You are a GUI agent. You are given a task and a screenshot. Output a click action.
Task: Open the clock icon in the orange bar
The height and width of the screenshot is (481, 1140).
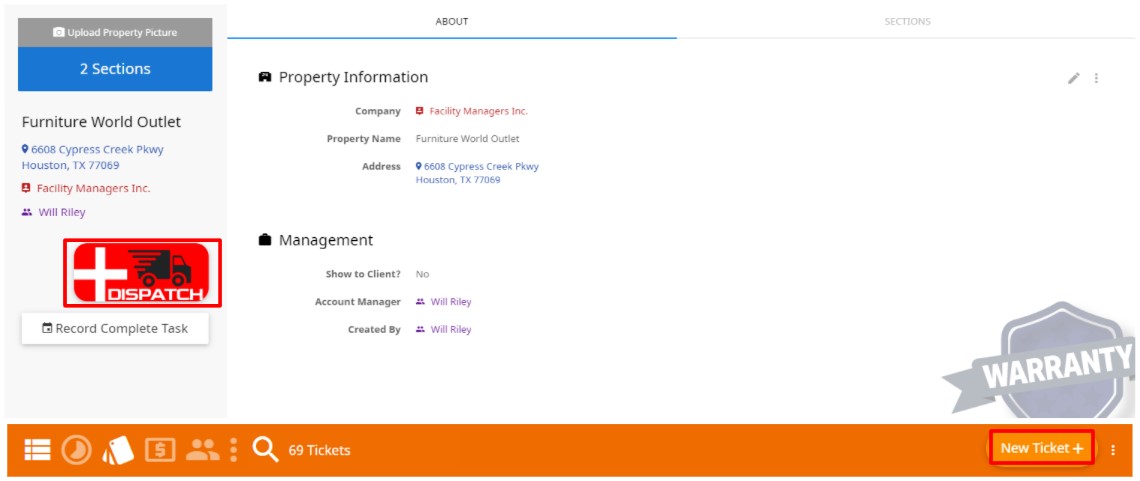[76, 450]
